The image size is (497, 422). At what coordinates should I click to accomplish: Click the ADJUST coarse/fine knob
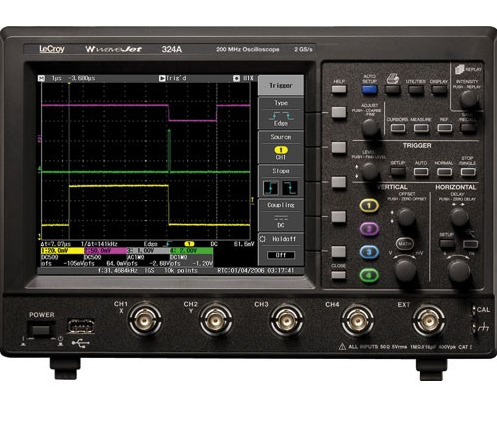(x=370, y=127)
